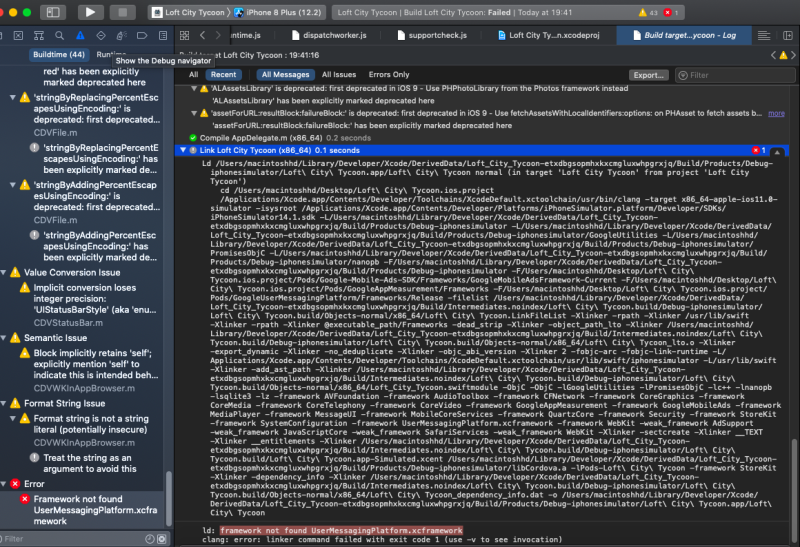Collapse stringByAddingPercentEscapesUsingEncoding warning
800x547 pixels.
(12, 185)
